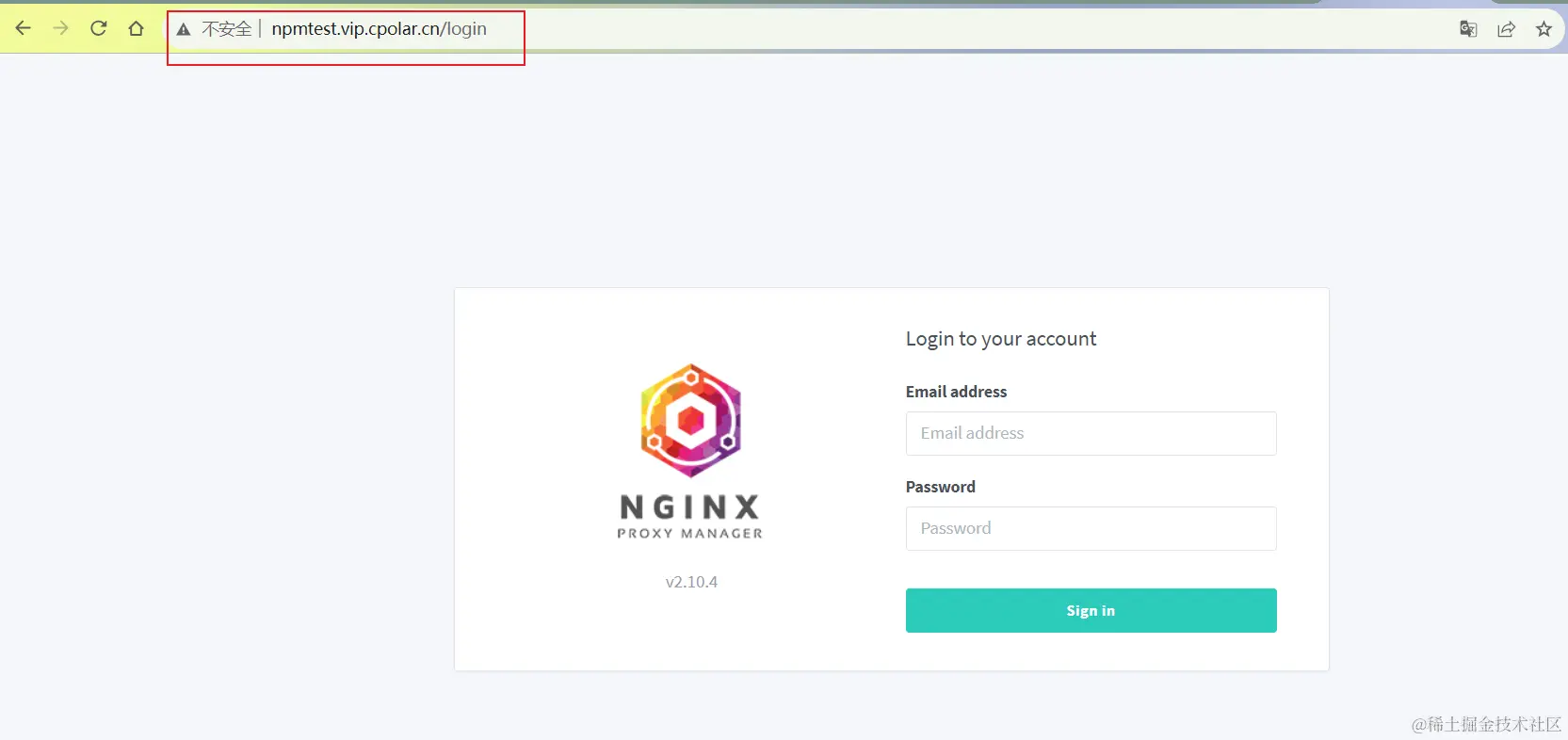Open the translate page icon

click(x=1468, y=29)
